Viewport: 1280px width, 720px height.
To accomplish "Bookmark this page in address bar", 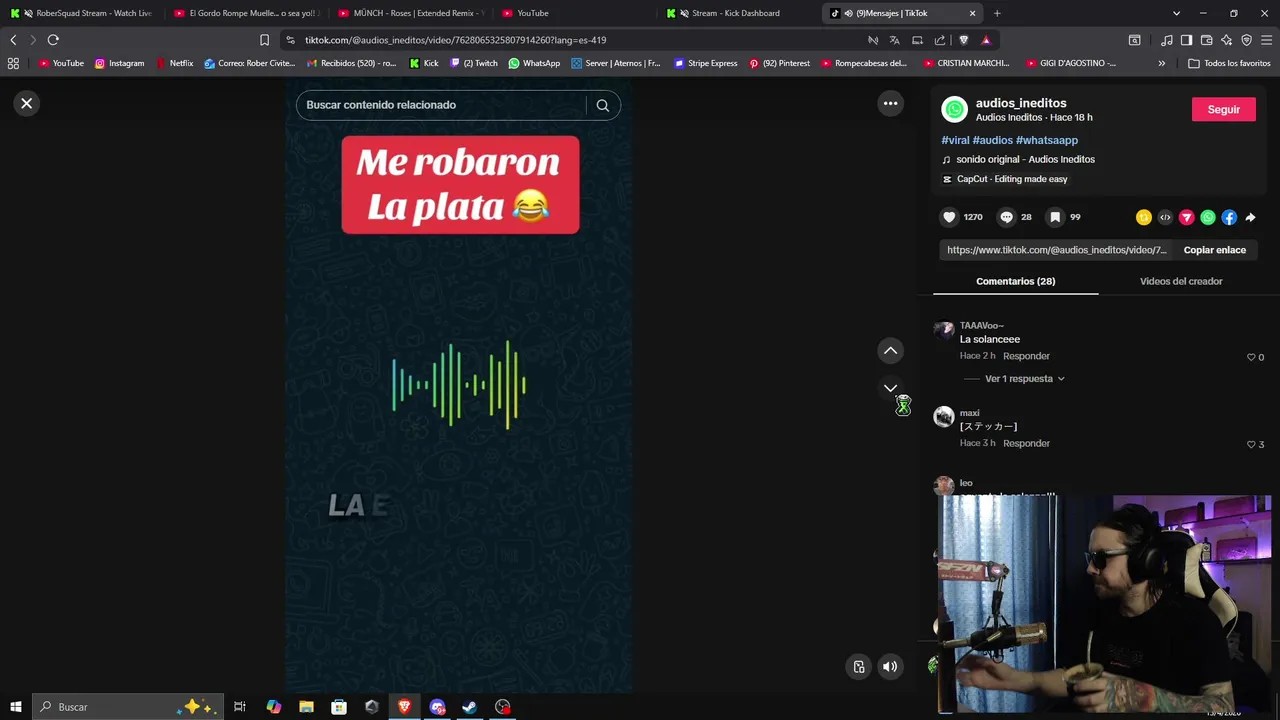I will [264, 40].
